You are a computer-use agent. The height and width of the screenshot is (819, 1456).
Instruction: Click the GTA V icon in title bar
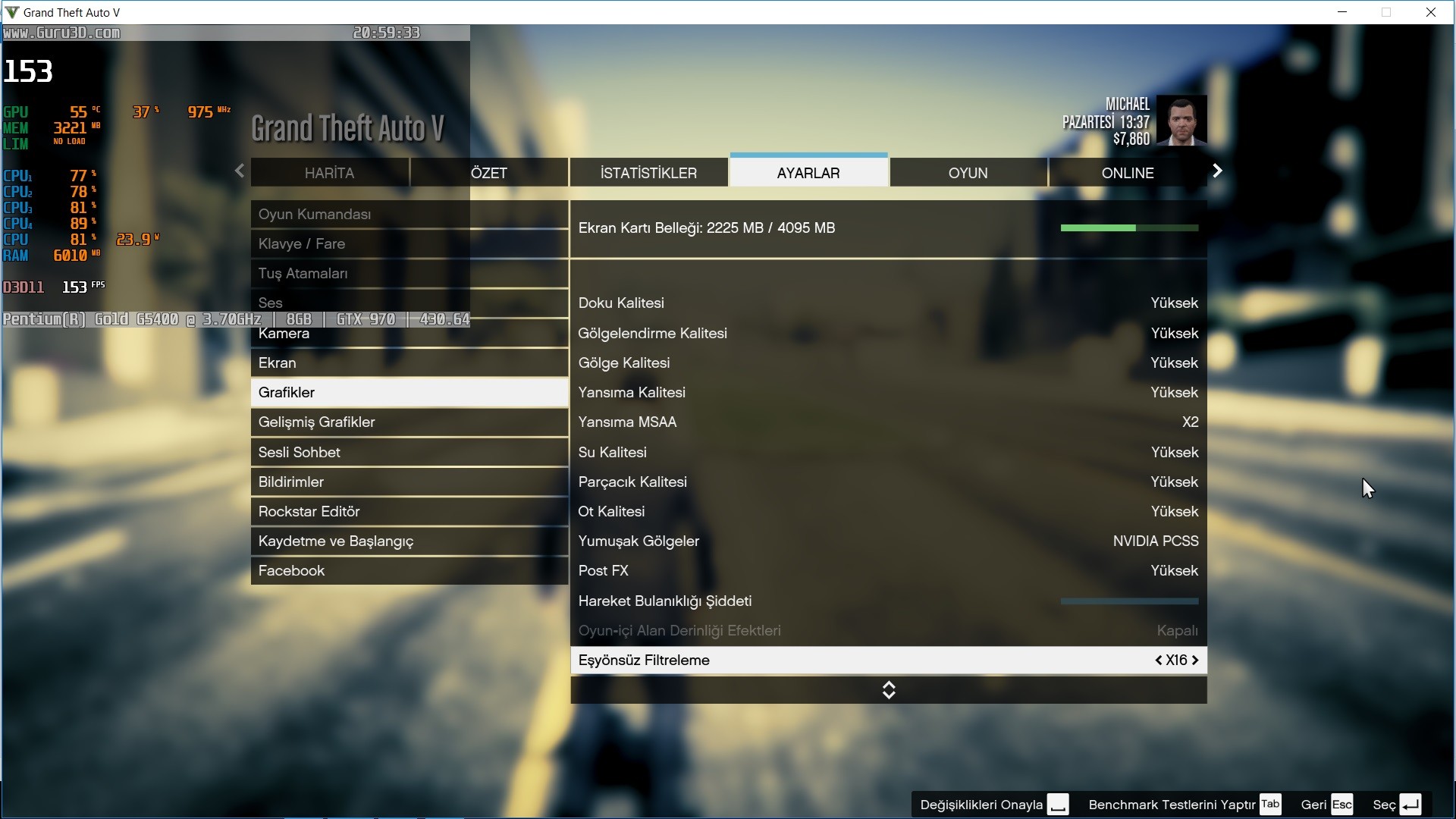point(11,12)
